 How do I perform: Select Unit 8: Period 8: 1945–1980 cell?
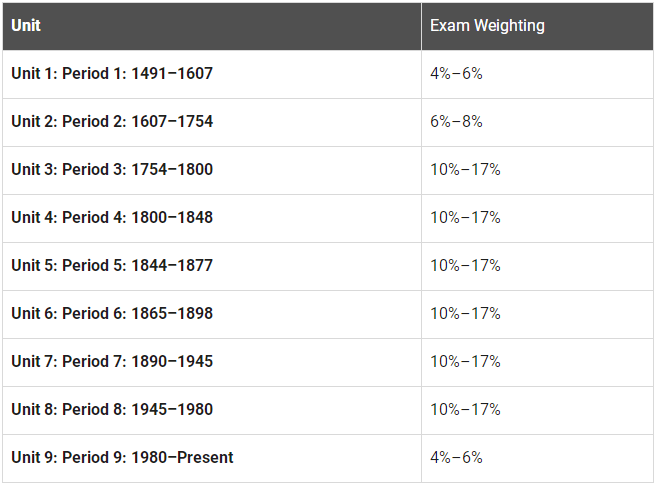tap(212, 410)
